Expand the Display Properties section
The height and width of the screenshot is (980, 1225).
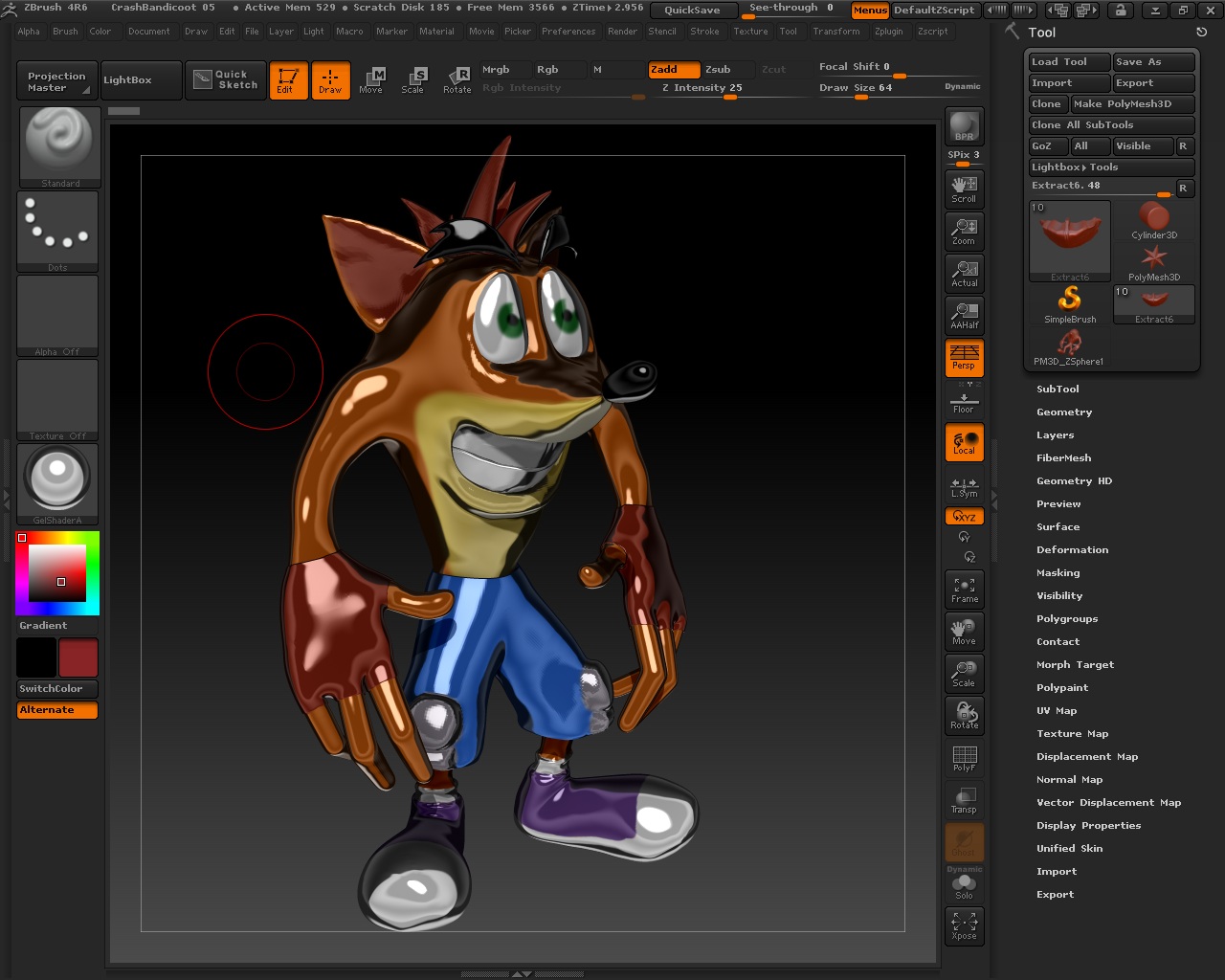pyautogui.click(x=1088, y=825)
